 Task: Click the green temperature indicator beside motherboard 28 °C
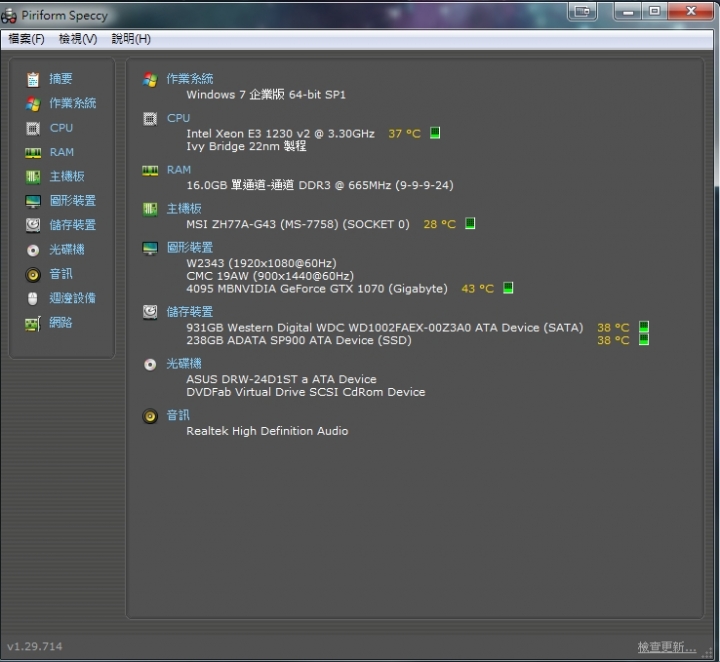(470, 224)
